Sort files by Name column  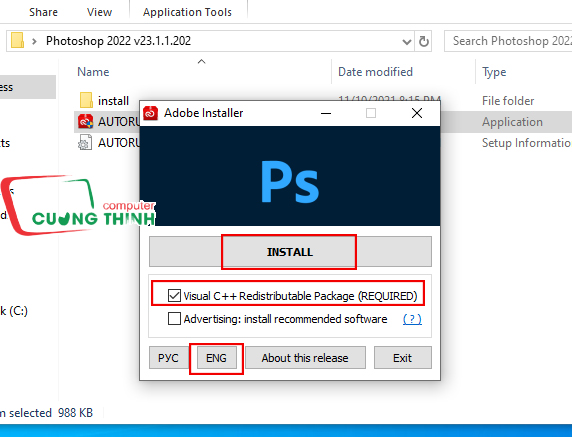click(x=93, y=72)
